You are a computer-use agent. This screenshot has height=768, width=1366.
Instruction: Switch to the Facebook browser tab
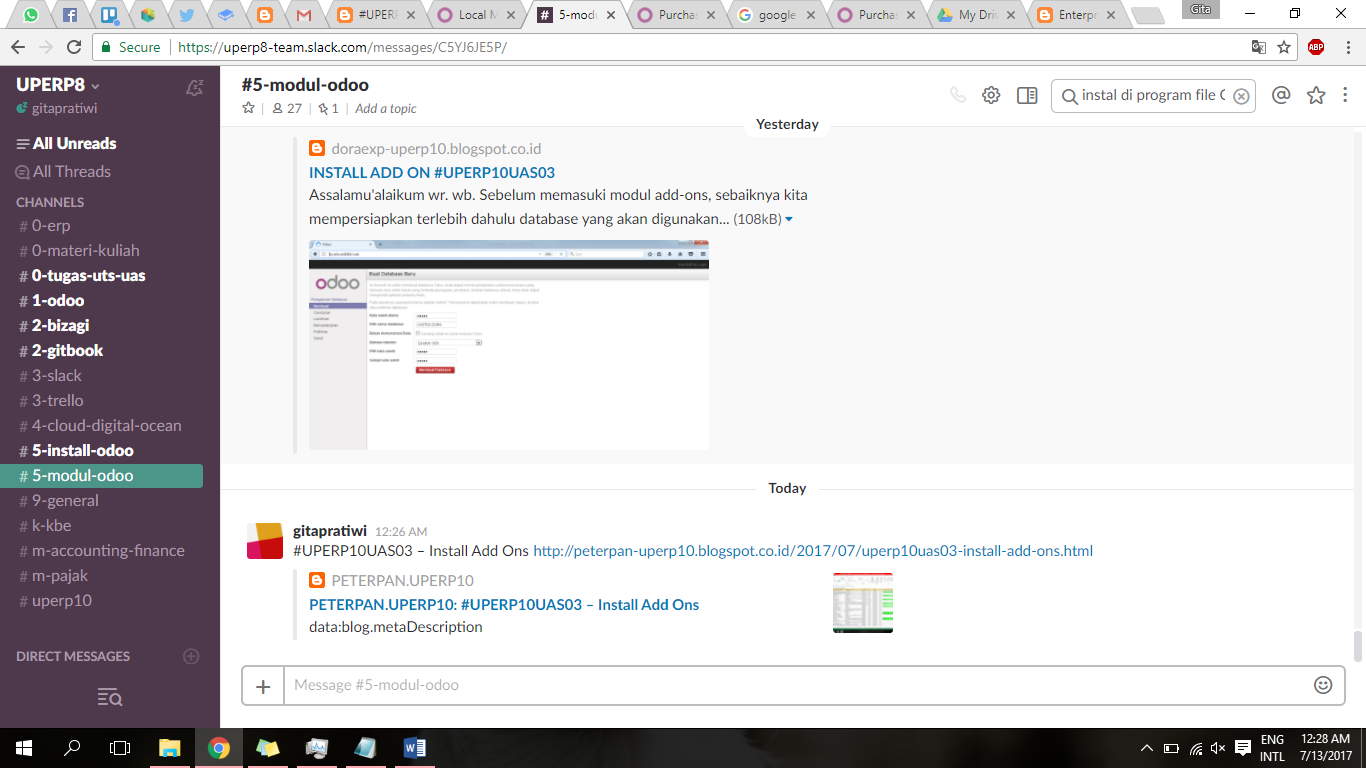tap(70, 15)
